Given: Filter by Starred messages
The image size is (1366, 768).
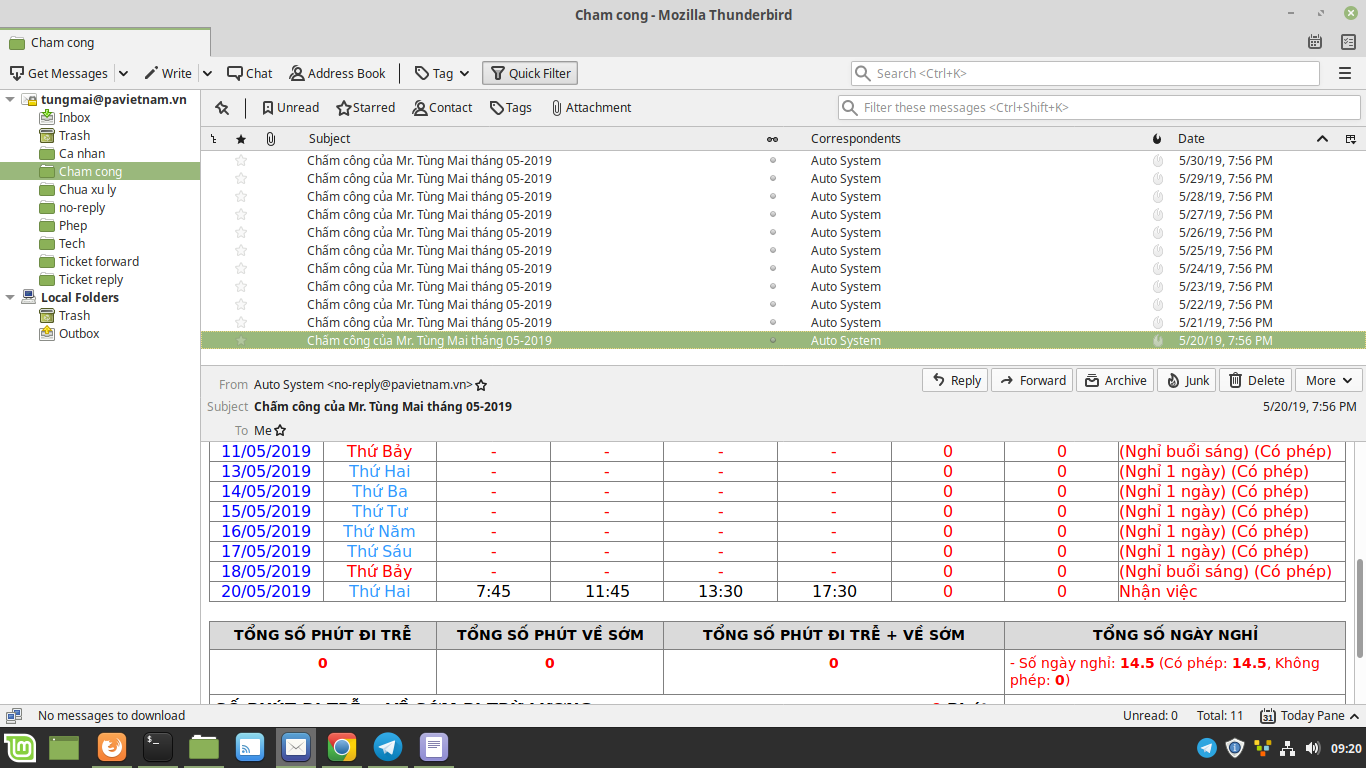Looking at the screenshot, I should click(x=366, y=108).
